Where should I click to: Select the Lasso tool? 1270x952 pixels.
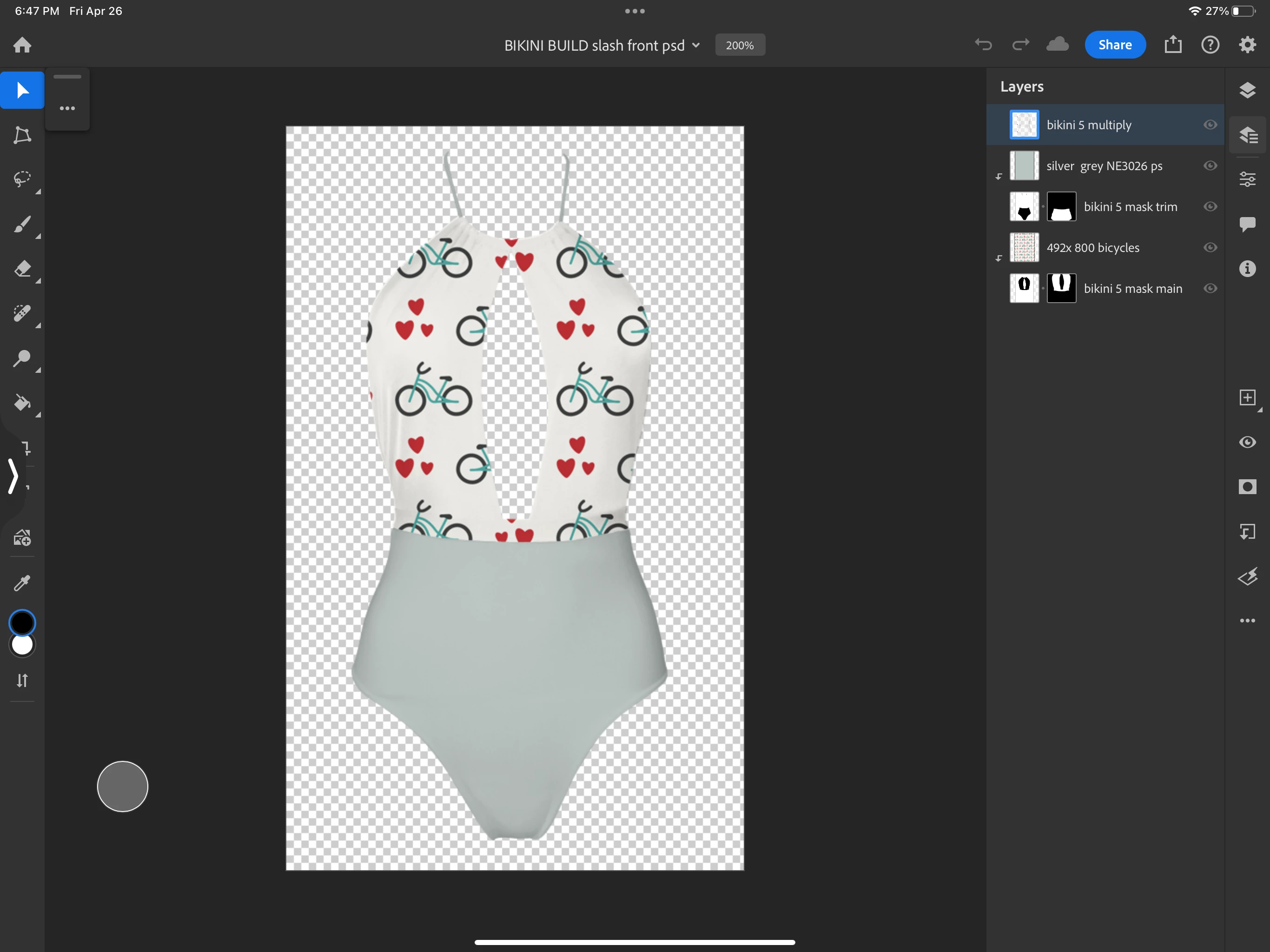point(22,178)
